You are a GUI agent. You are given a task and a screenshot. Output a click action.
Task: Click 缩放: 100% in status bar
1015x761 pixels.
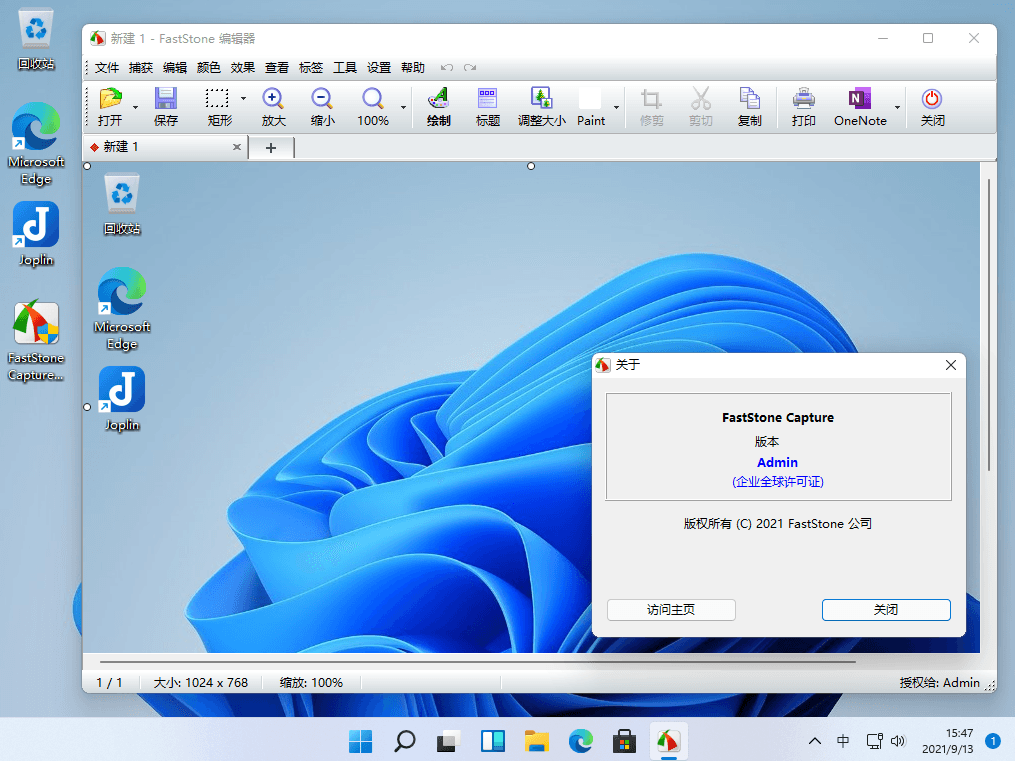(x=311, y=683)
